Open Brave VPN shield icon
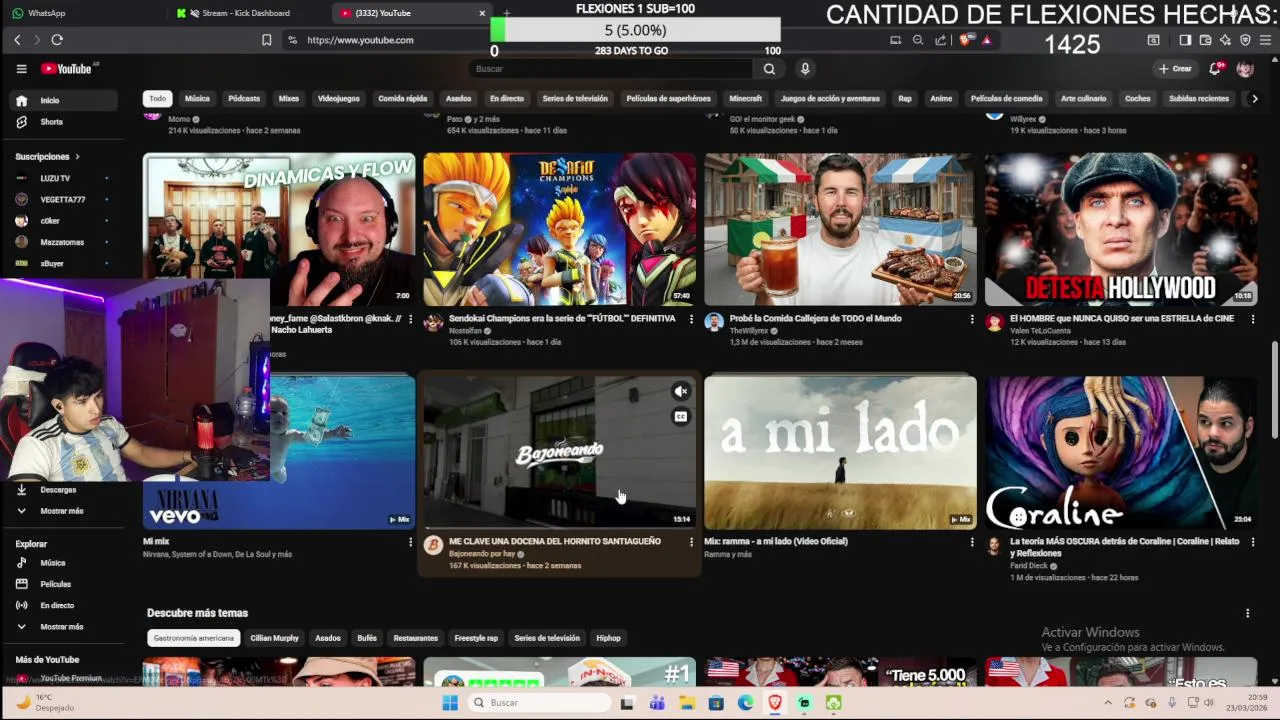This screenshot has height=720, width=1280. 1245,40
